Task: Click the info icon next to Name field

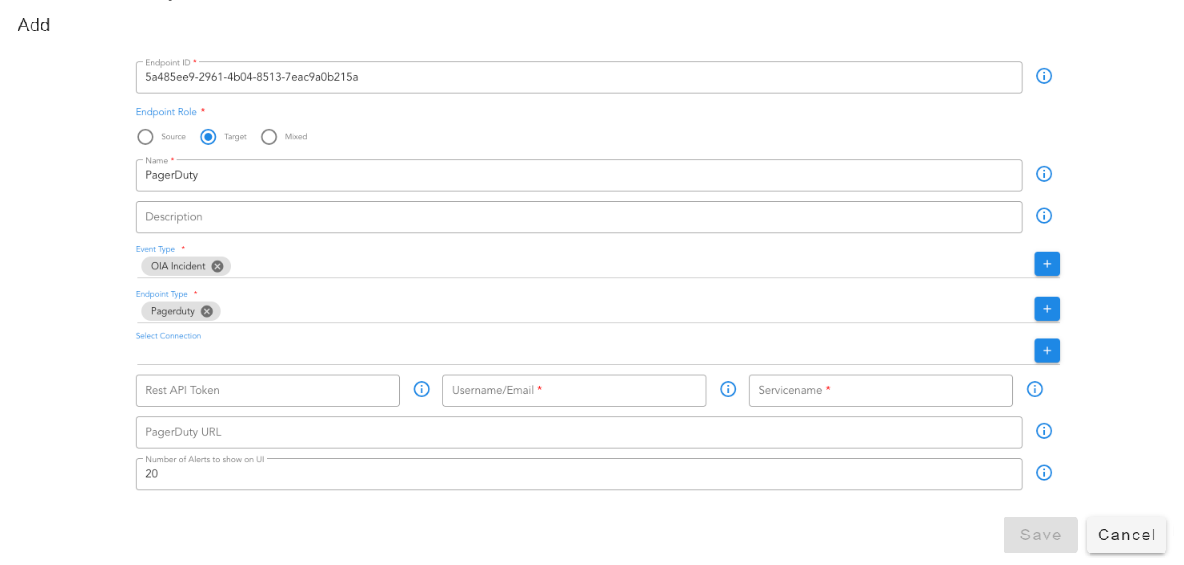Action: [1043, 174]
